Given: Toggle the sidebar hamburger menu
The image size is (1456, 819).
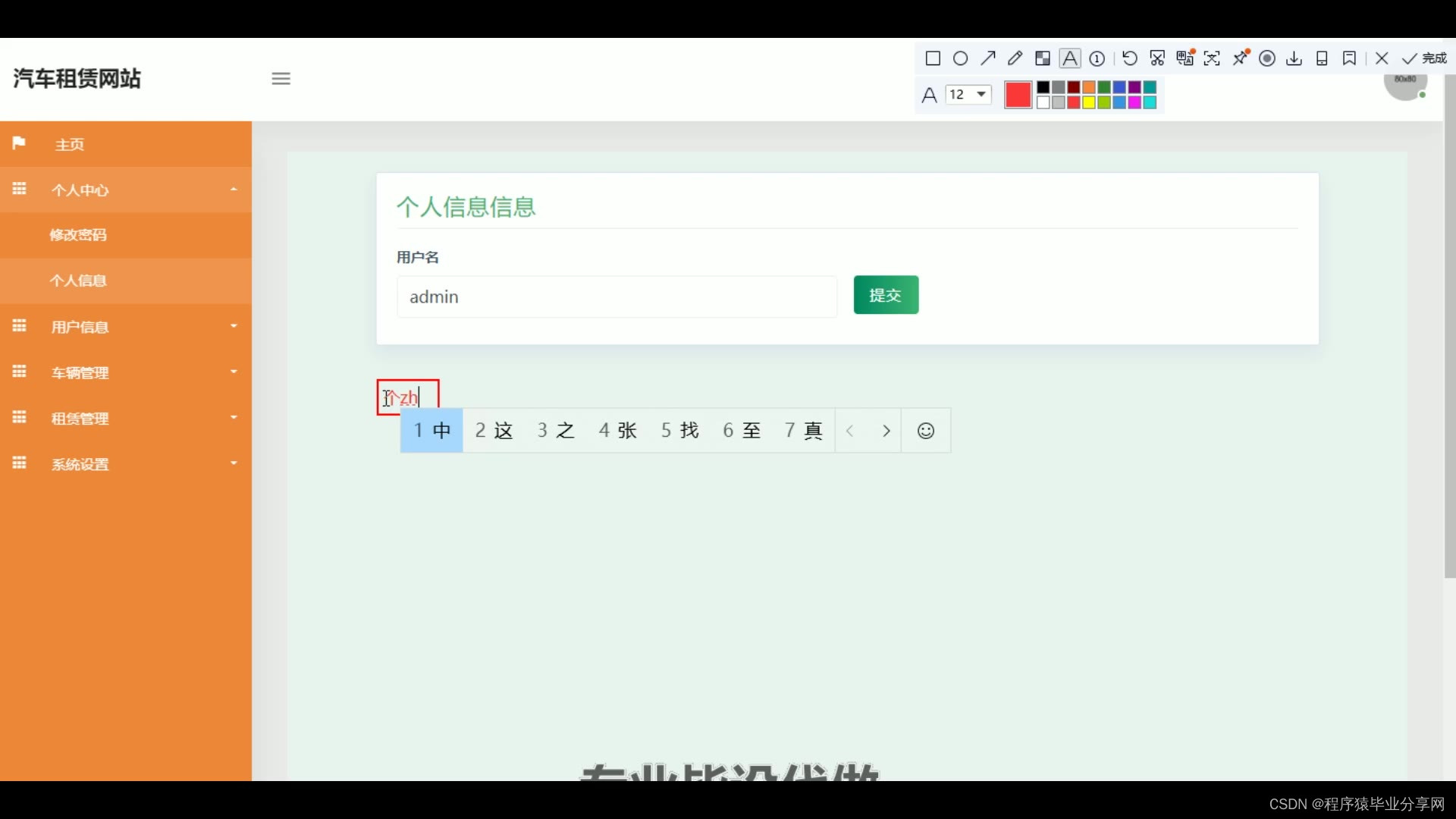Looking at the screenshot, I should [281, 79].
